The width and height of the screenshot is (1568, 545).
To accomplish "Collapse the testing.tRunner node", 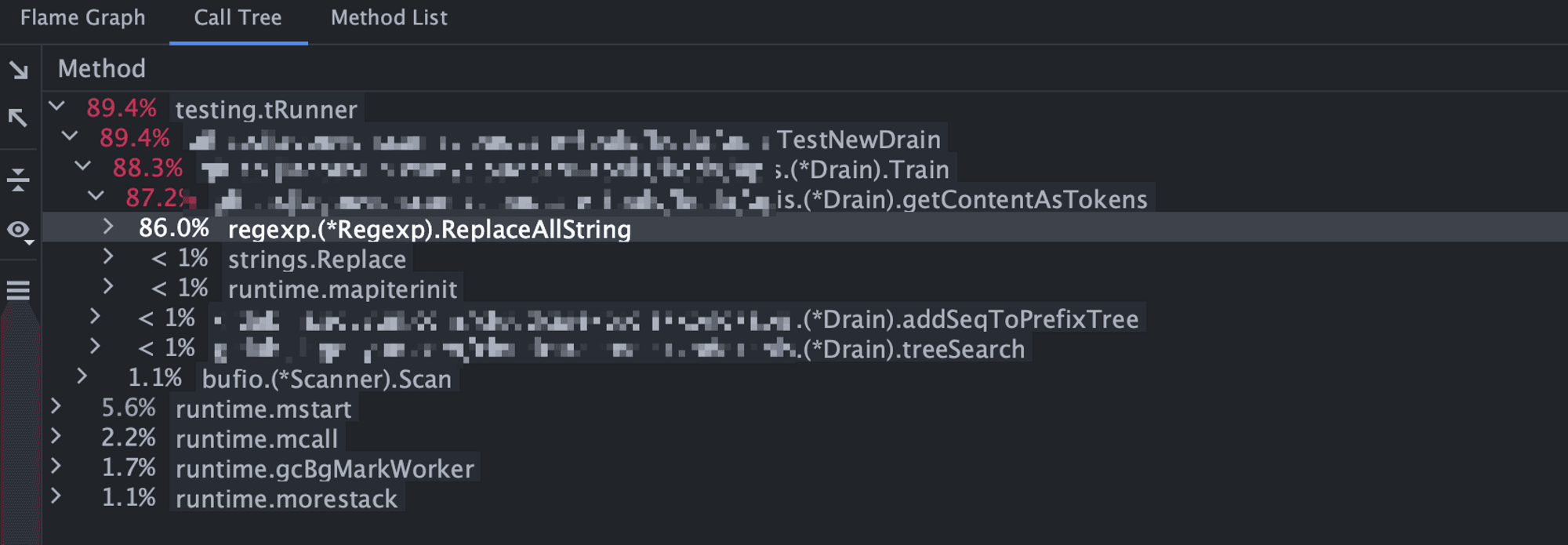I will (x=56, y=106).
